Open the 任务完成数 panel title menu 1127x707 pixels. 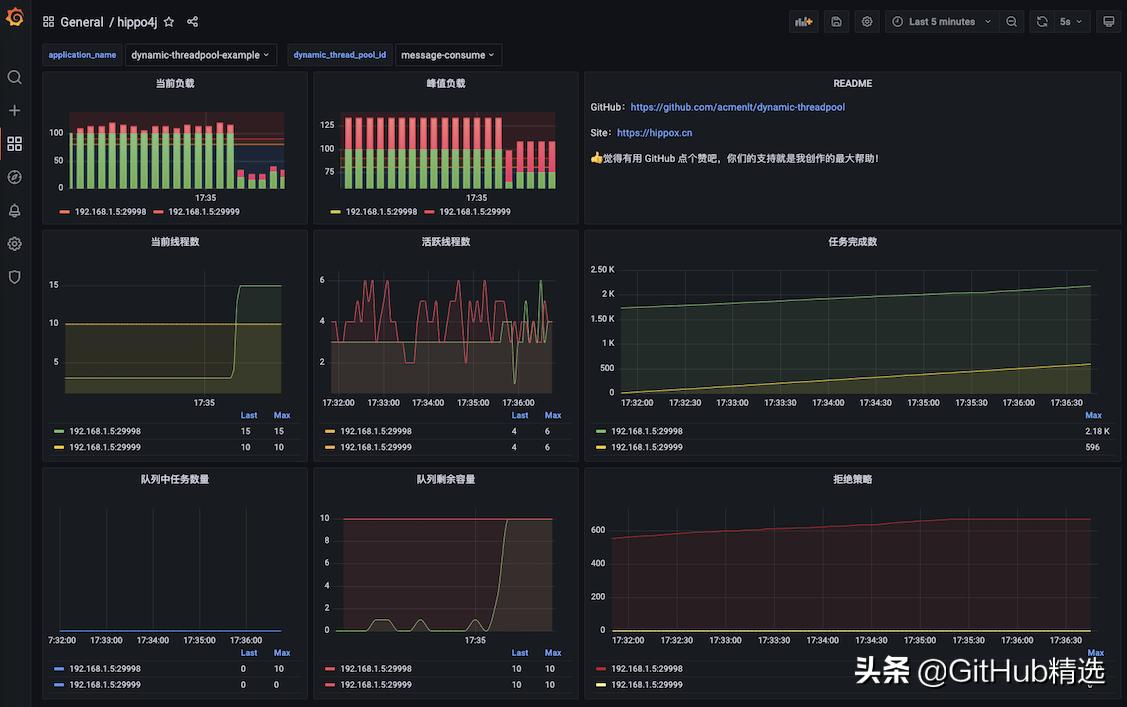click(852, 242)
